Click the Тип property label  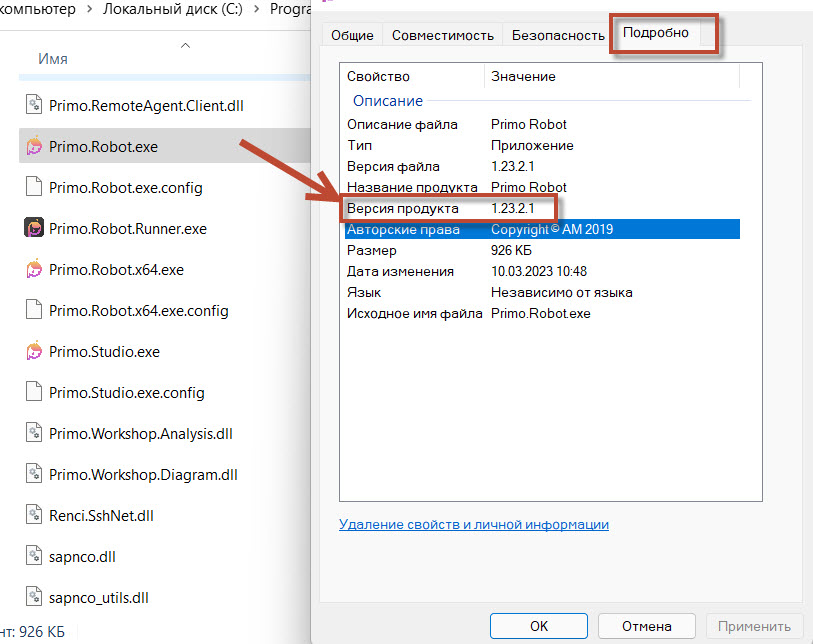pyautogui.click(x=359, y=145)
